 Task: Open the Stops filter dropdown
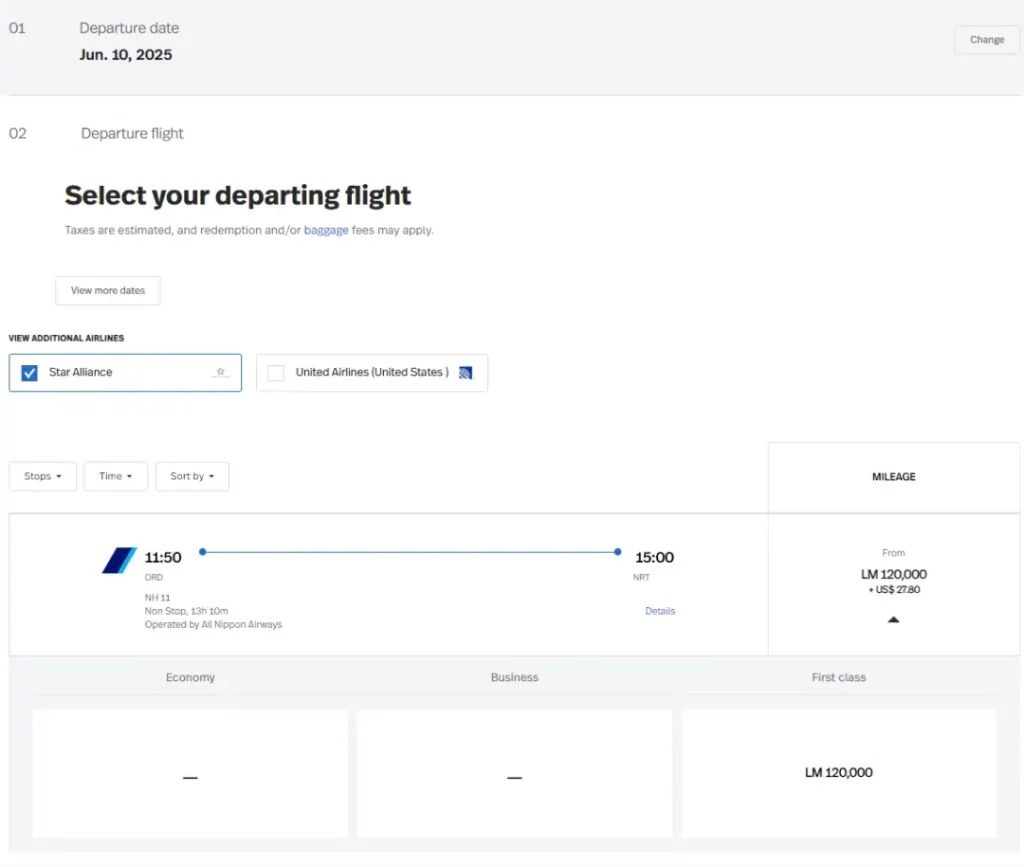[x=43, y=477]
